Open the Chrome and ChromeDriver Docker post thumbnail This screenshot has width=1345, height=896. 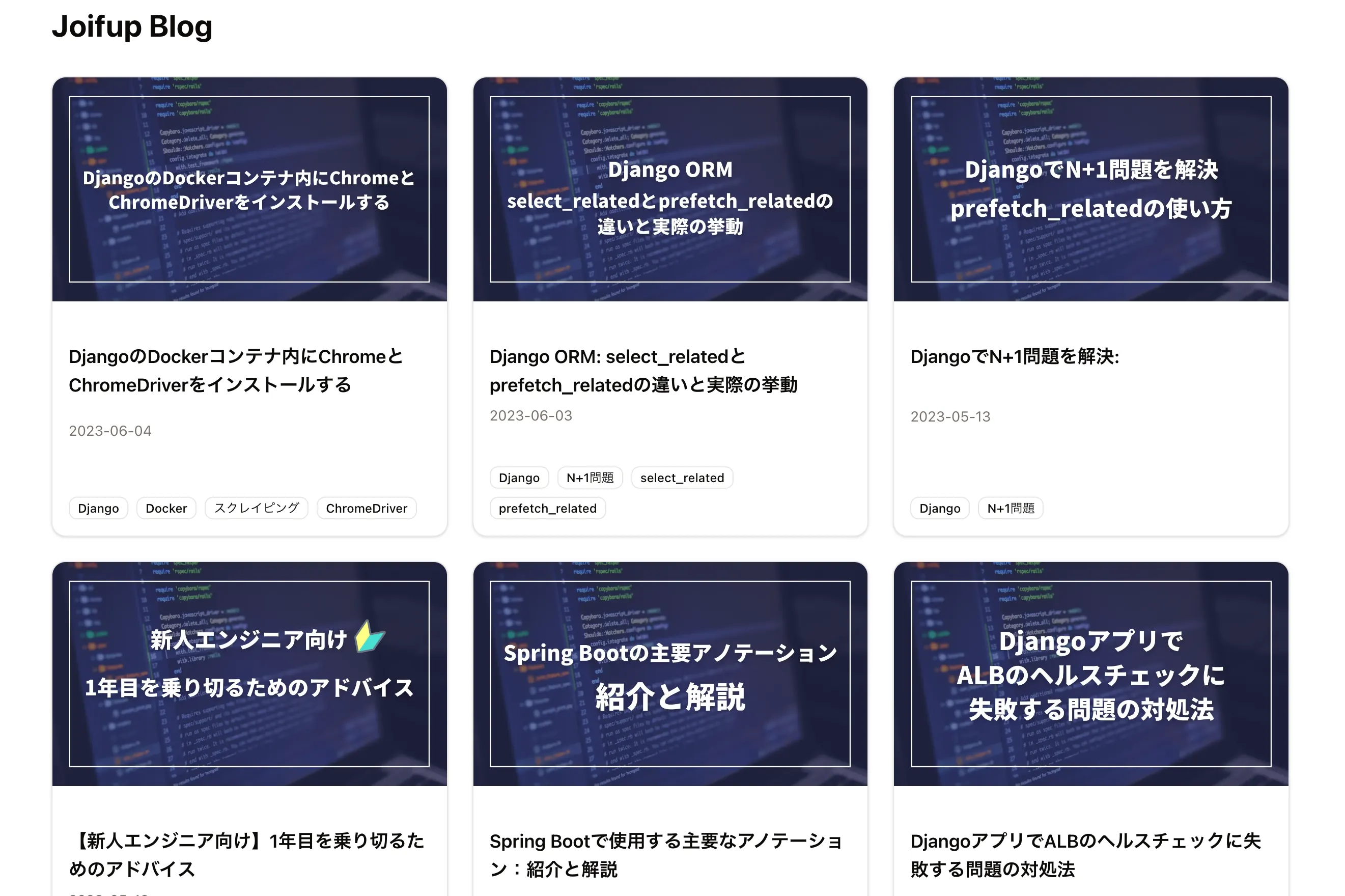click(x=249, y=189)
